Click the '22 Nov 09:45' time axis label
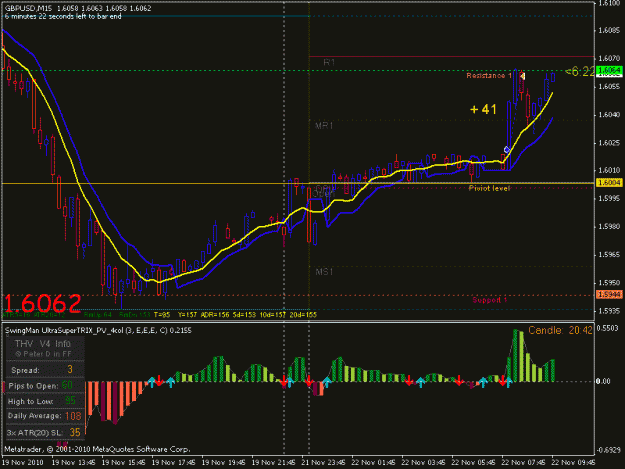This screenshot has width=625, height=469. [574, 463]
